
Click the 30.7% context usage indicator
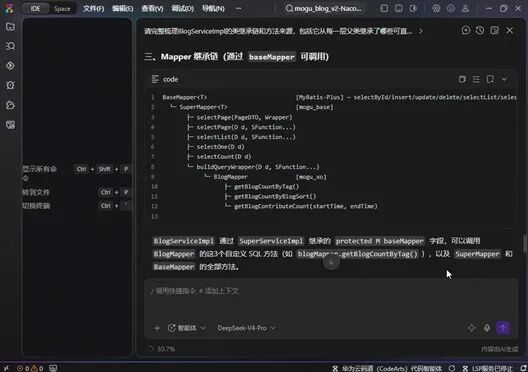click(162, 349)
